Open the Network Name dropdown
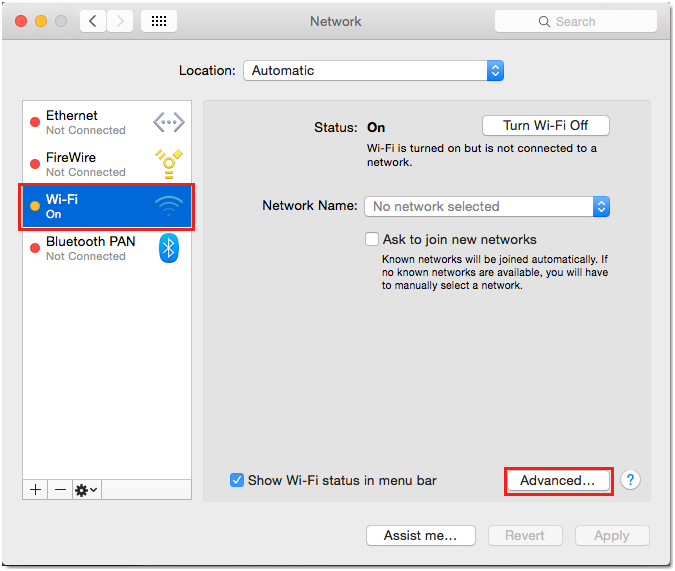This screenshot has width=675, height=571. tap(487, 206)
